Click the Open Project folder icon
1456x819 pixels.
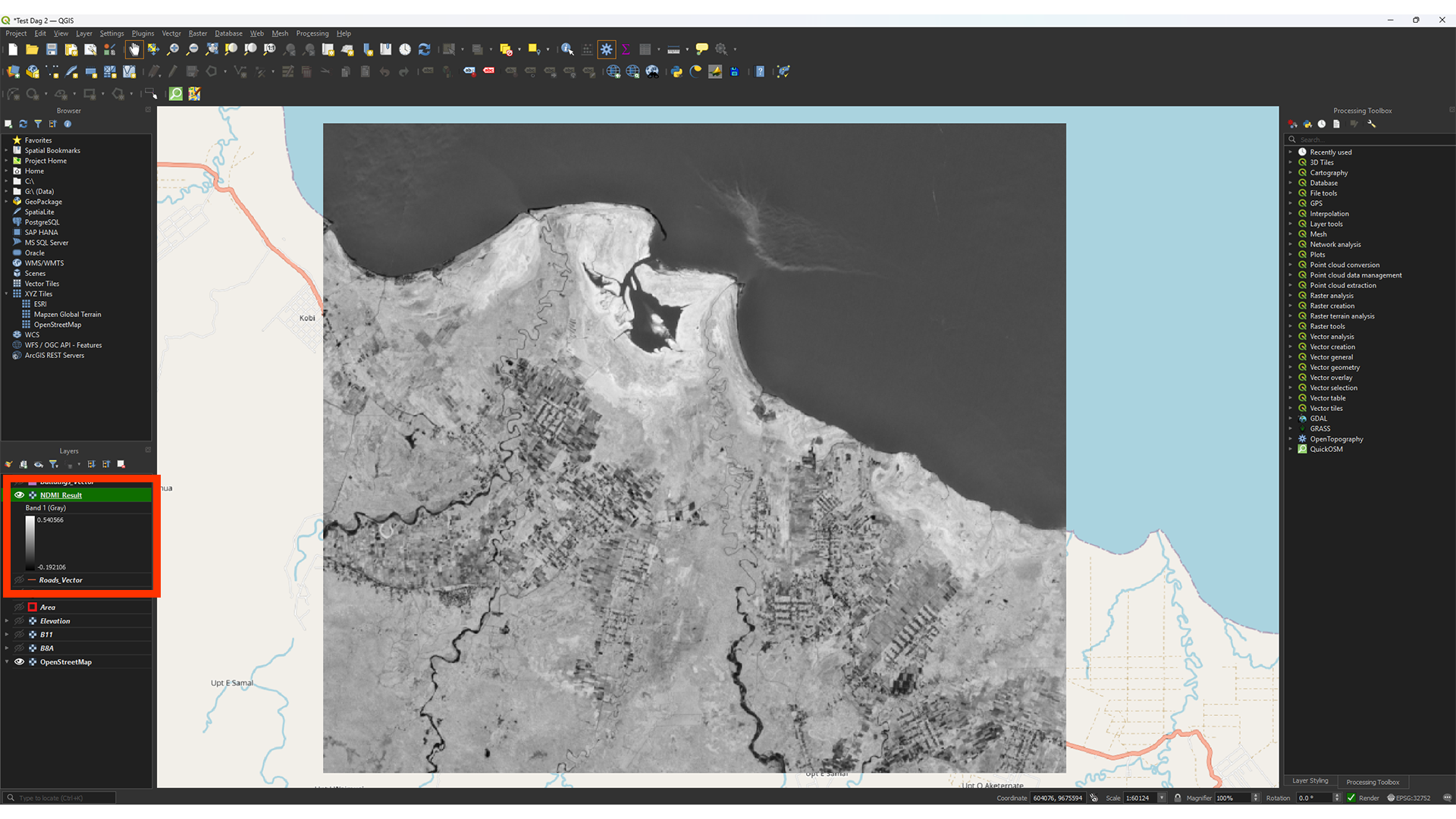coord(32,49)
